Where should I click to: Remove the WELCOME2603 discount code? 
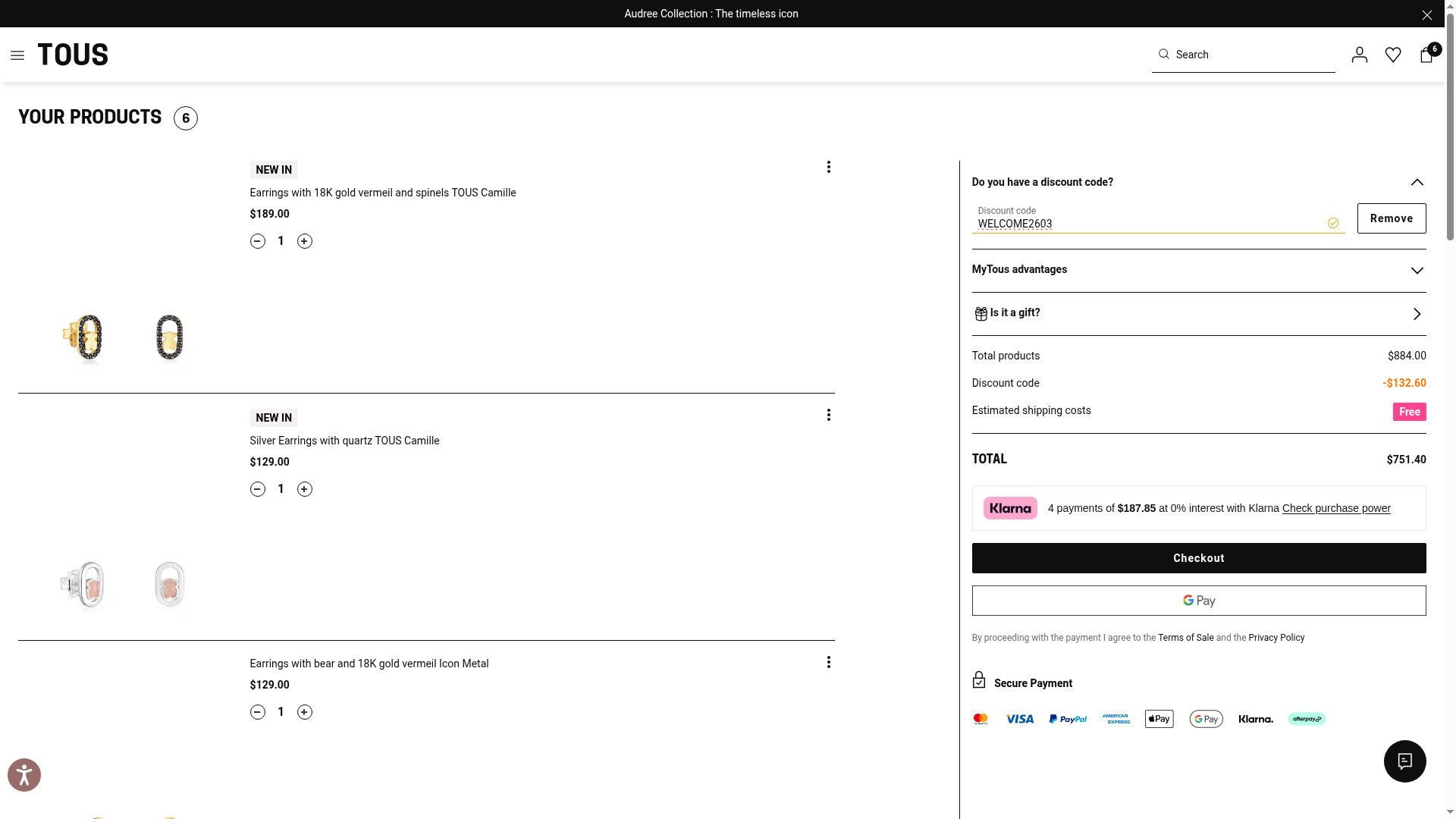1391,218
